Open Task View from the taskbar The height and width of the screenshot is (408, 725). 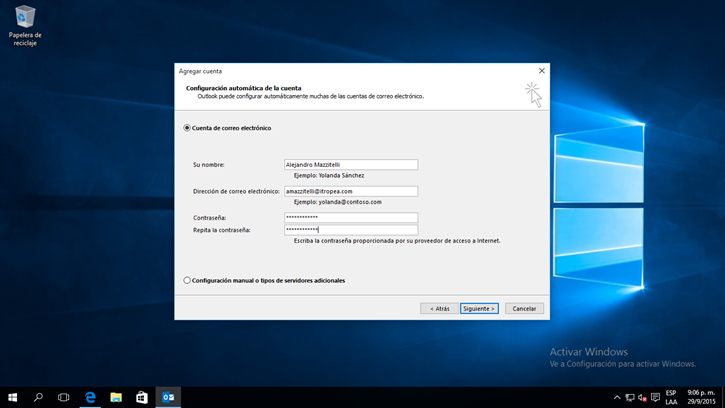click(x=64, y=397)
